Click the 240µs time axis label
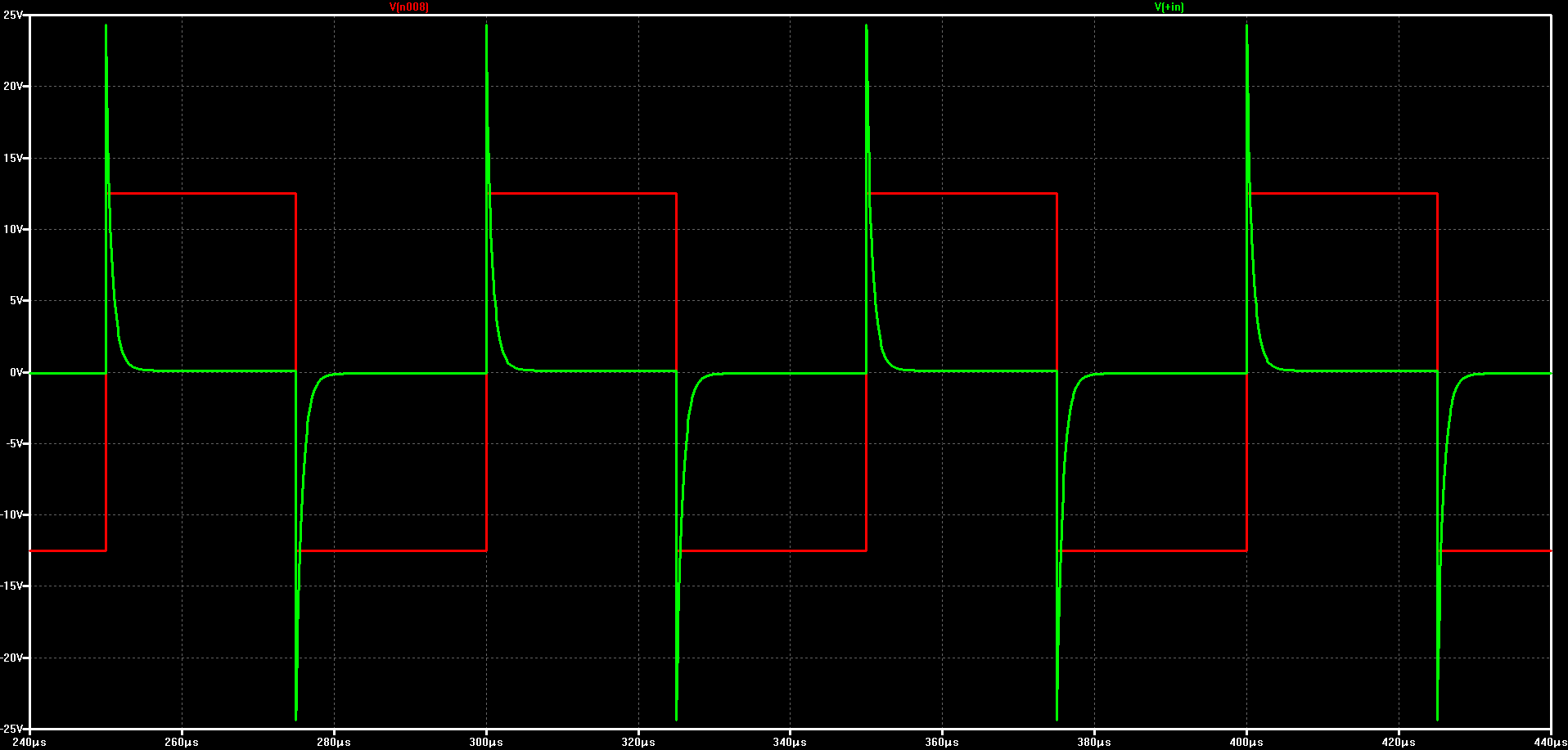 [x=29, y=742]
